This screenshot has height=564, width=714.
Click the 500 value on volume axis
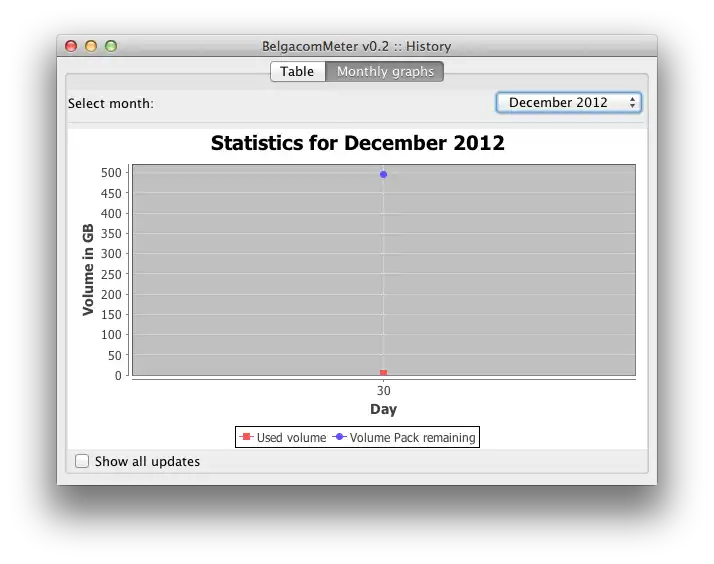[112, 173]
